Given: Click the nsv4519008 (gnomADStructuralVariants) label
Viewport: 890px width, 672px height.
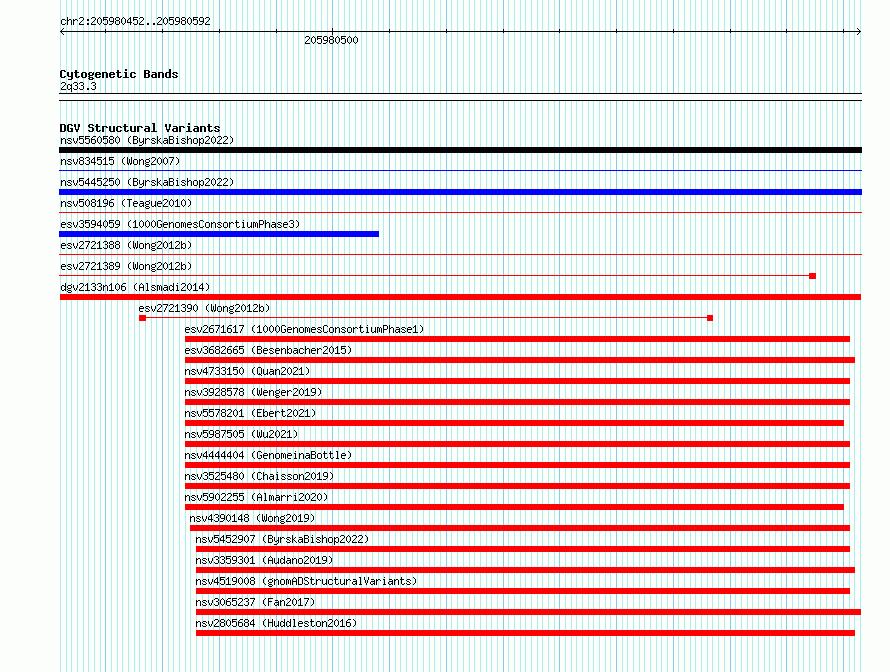Looking at the screenshot, I should pyautogui.click(x=307, y=581).
